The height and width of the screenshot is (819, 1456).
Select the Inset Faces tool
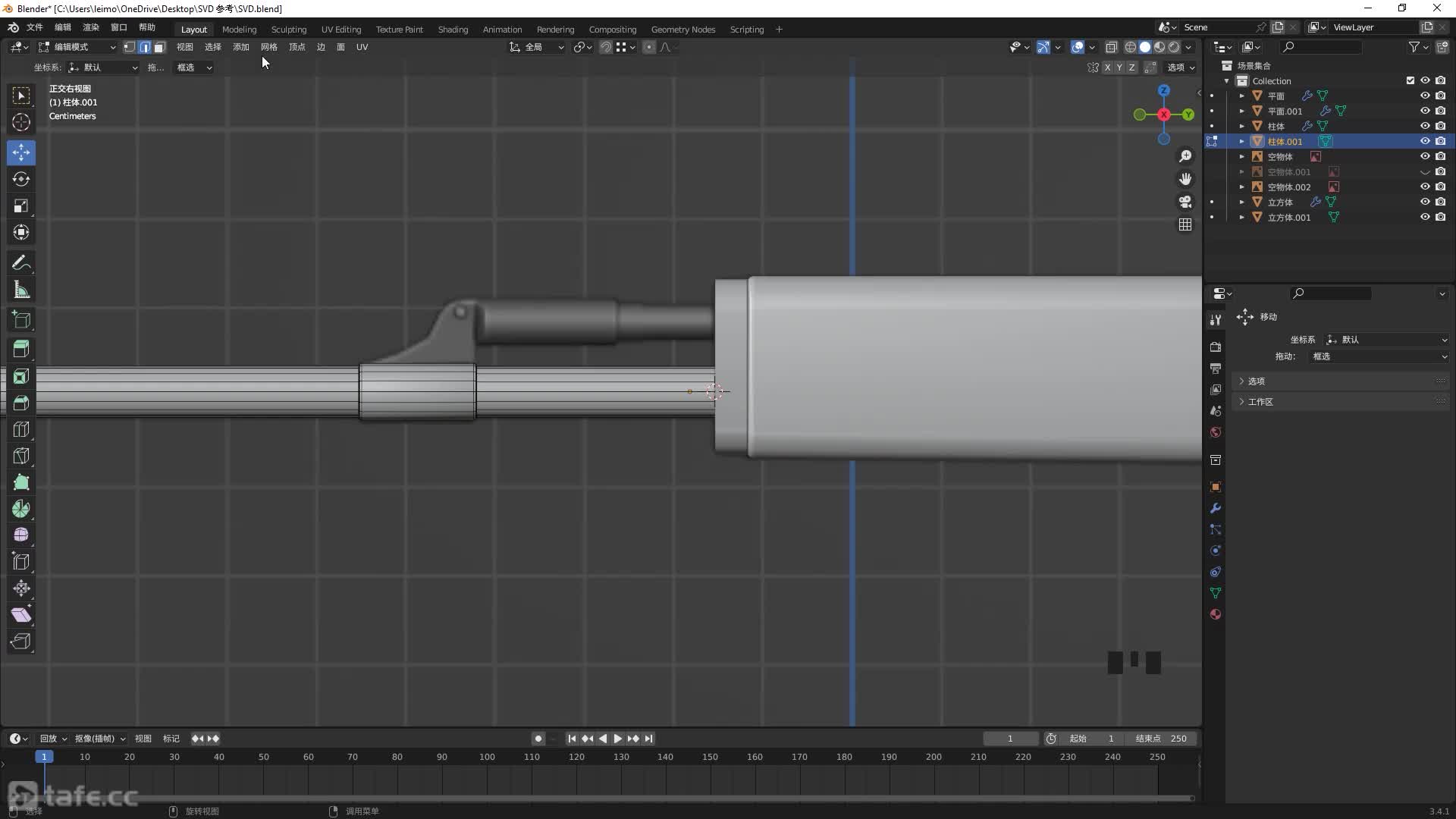click(21, 376)
